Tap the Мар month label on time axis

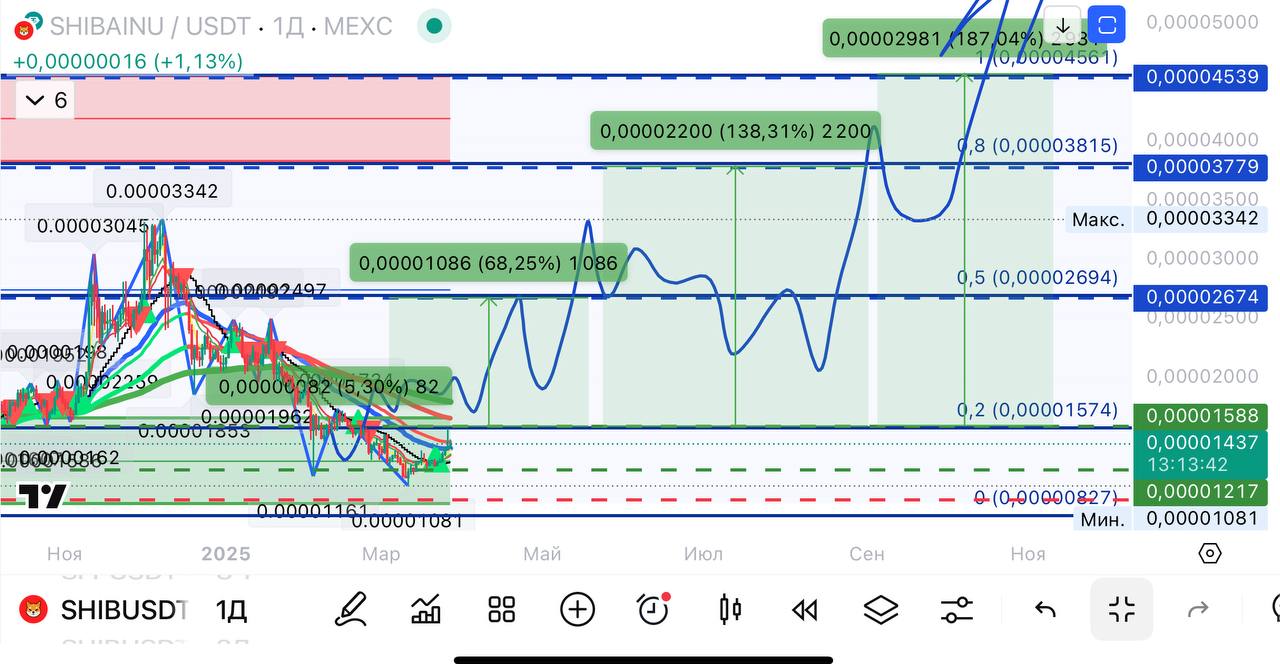381,554
